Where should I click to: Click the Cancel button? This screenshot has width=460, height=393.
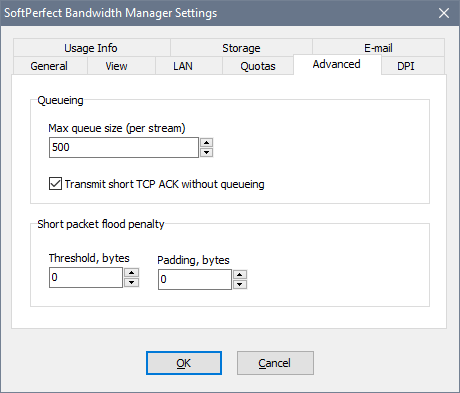[x=275, y=363]
